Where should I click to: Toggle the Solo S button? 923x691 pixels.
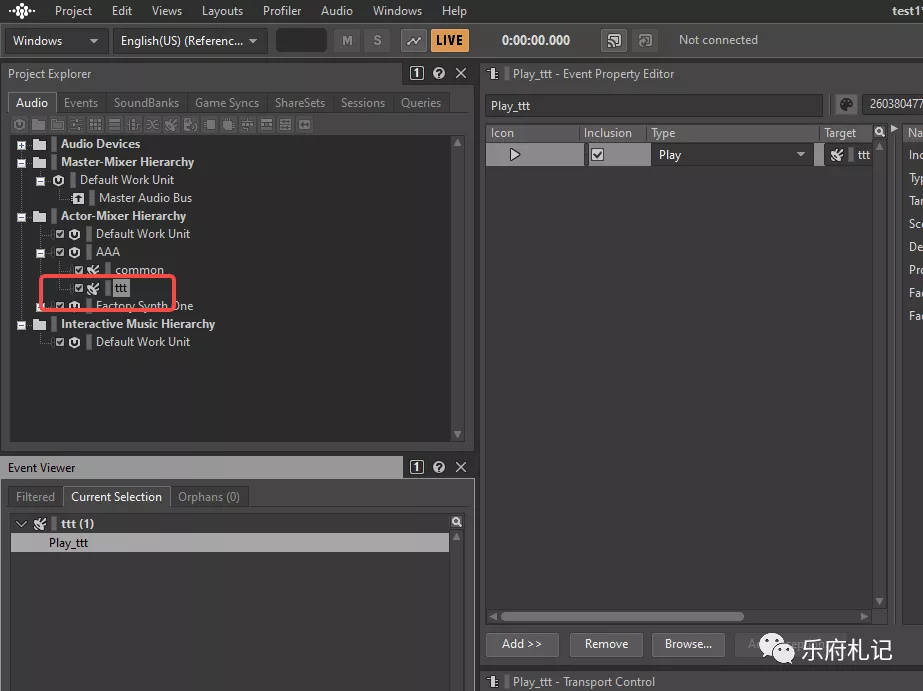click(377, 40)
